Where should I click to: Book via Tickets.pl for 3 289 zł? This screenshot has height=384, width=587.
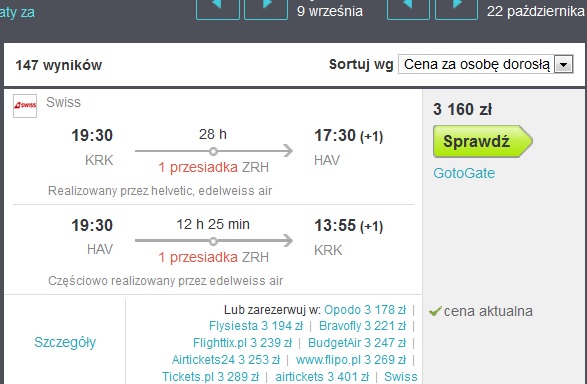point(210,377)
